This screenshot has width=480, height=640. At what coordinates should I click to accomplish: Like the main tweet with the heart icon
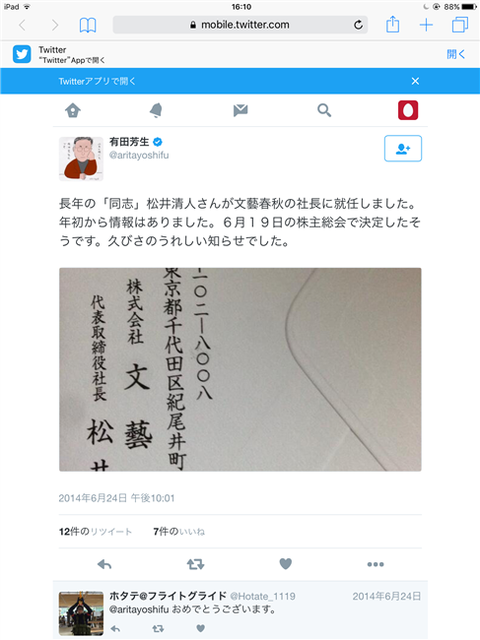pyautogui.click(x=286, y=564)
